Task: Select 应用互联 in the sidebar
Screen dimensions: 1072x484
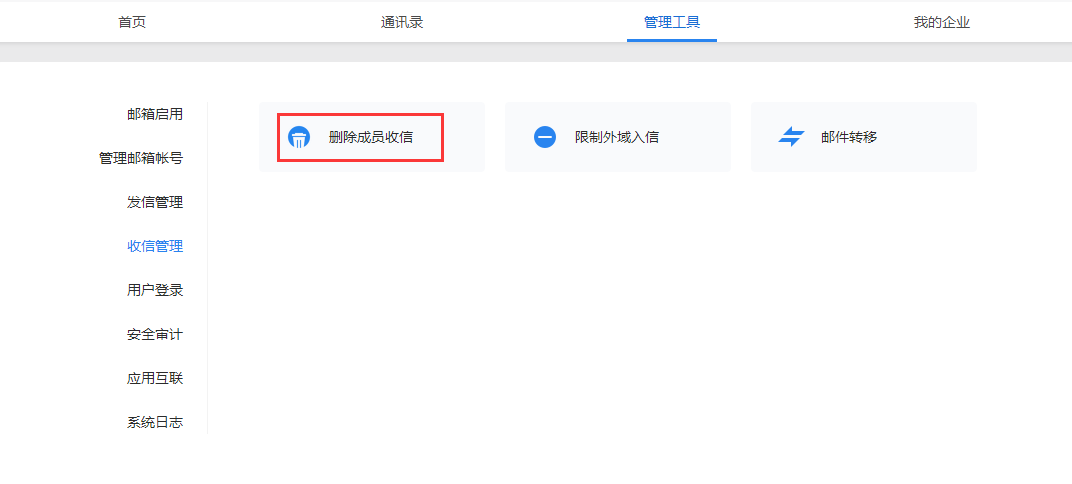Action: (155, 378)
